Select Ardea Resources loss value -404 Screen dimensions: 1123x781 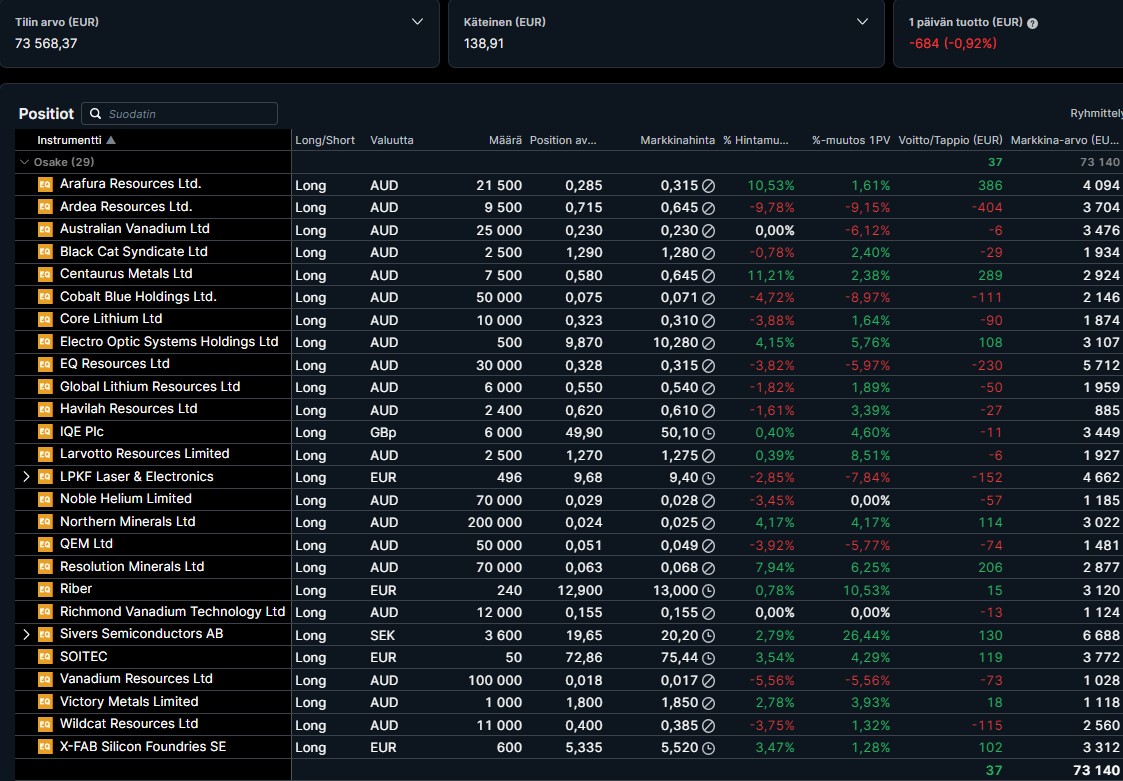point(987,208)
